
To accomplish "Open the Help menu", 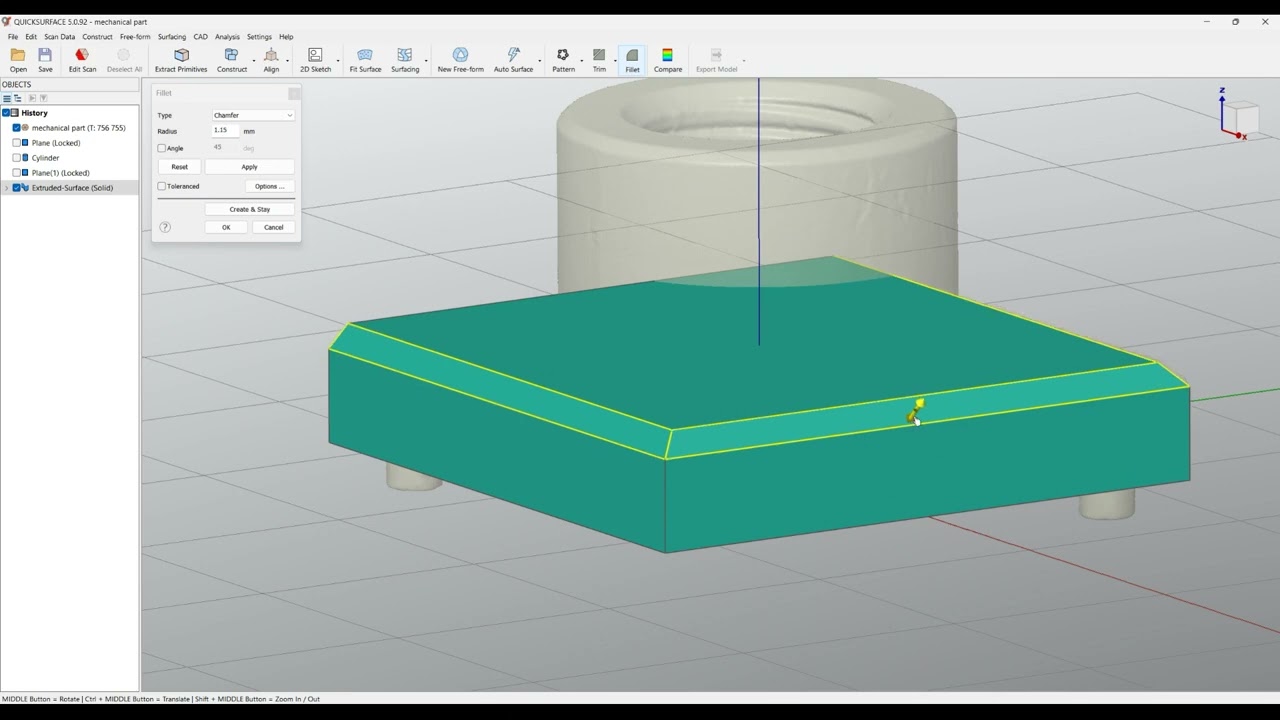I will click(286, 37).
